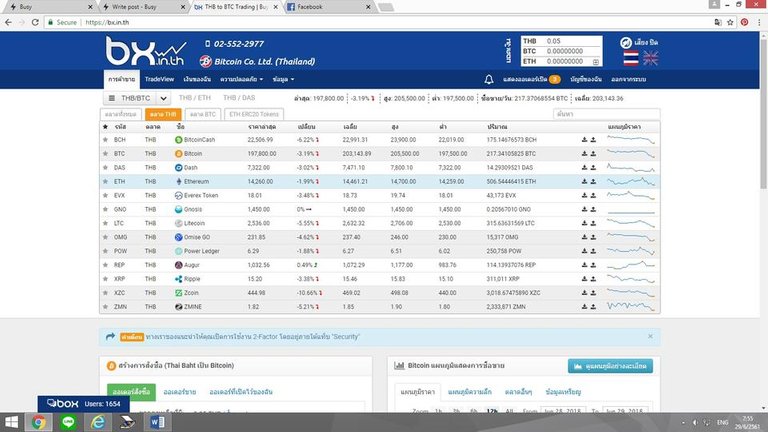The width and height of the screenshot is (768, 432).
Task: Click the Everex Token icon
Action: pos(179,195)
